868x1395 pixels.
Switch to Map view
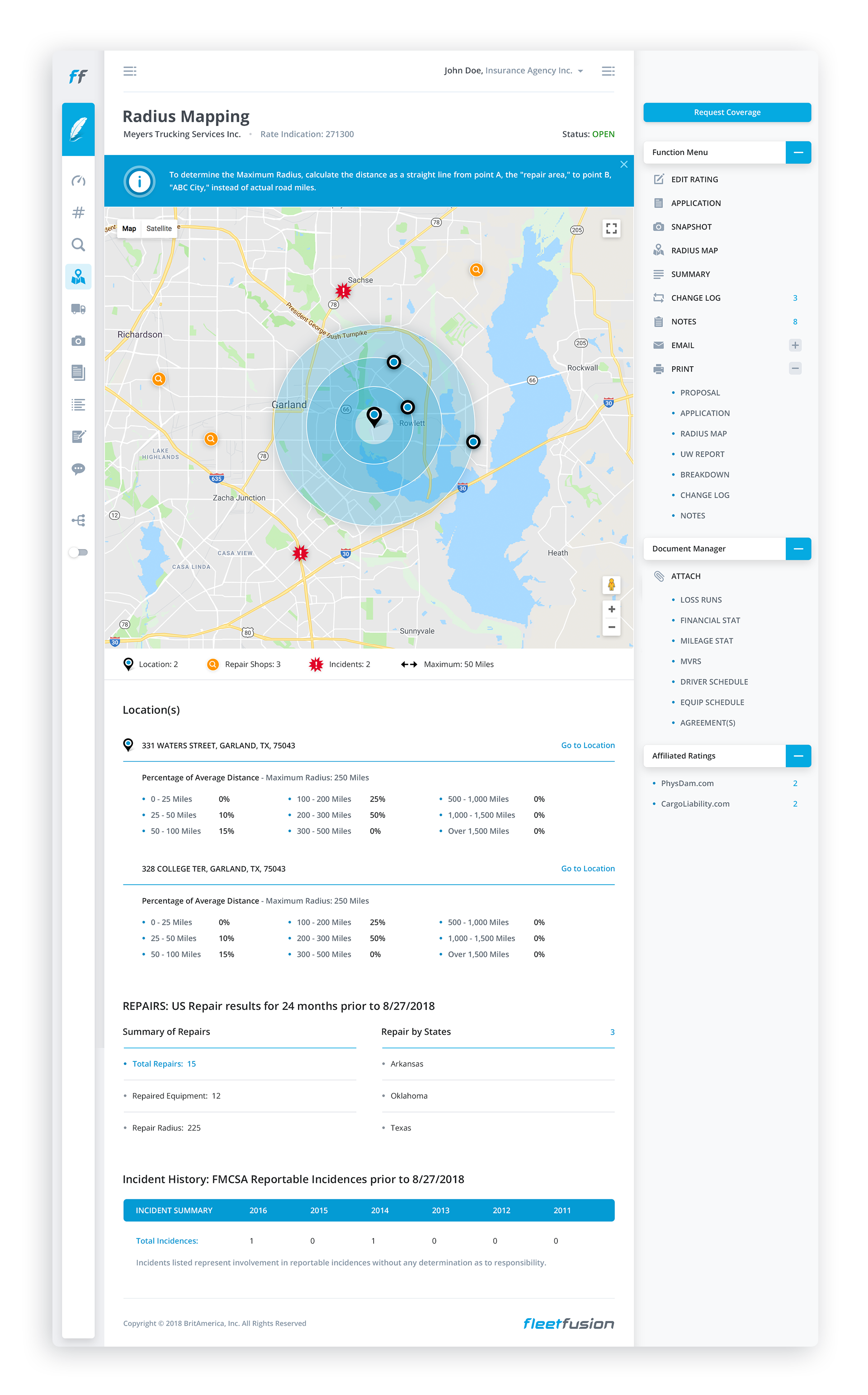[x=129, y=228]
